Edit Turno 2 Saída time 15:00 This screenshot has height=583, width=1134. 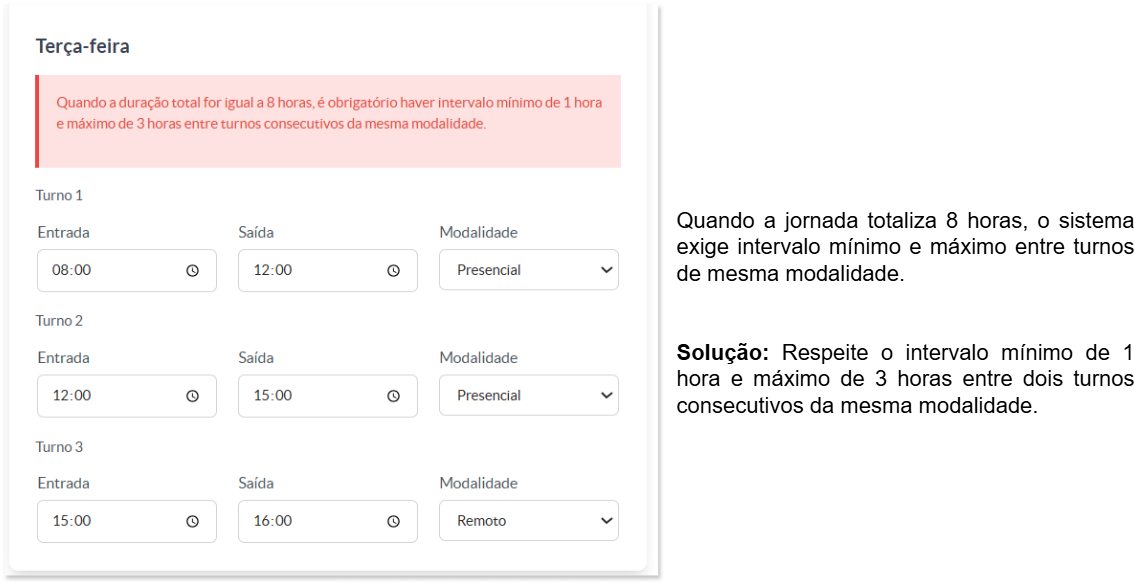[328, 396]
